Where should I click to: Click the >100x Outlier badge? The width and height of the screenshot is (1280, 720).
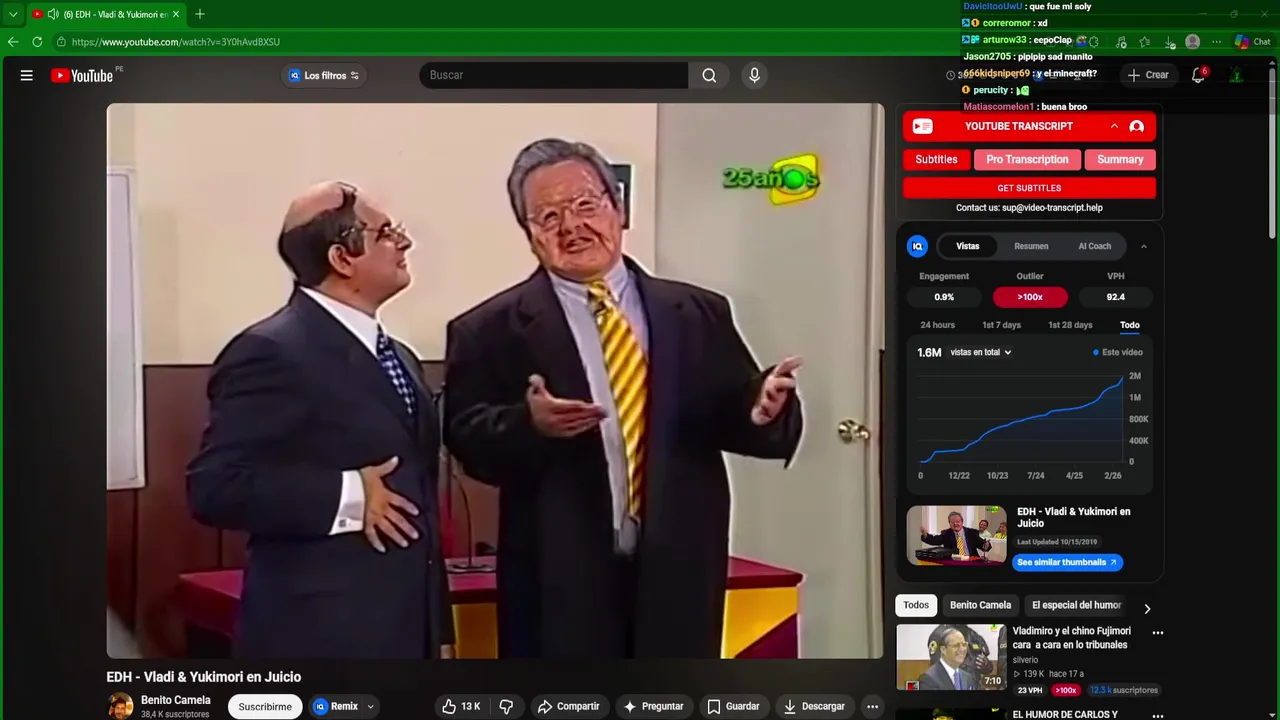pyautogui.click(x=1030, y=297)
